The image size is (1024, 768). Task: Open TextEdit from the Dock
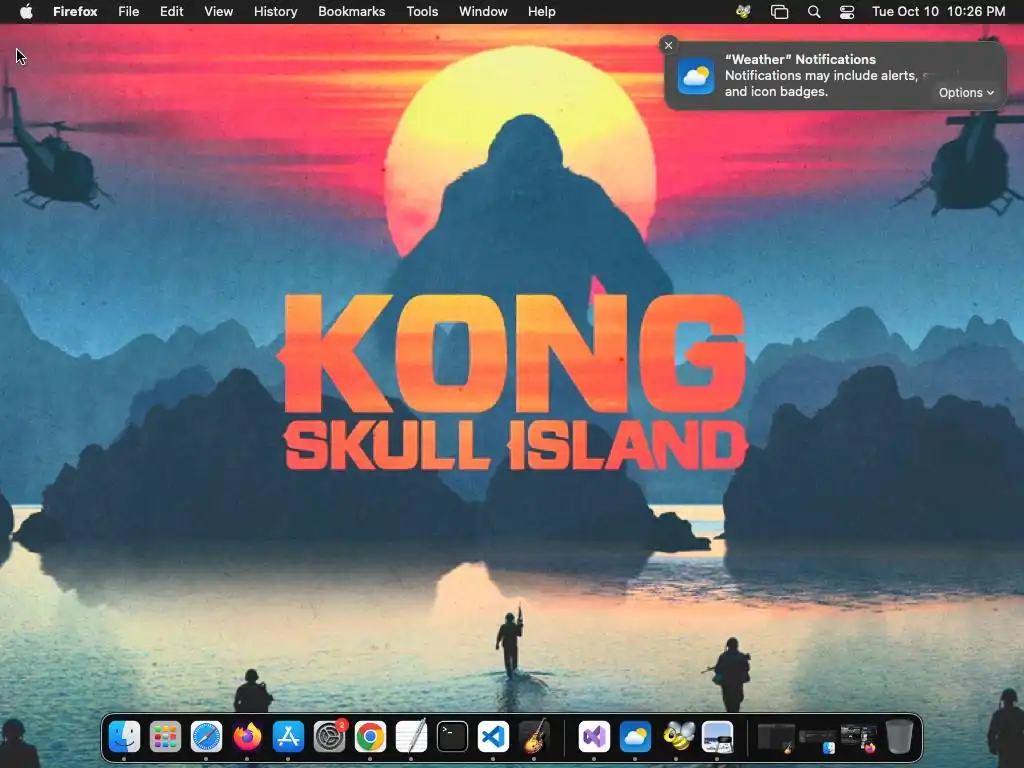[411, 737]
